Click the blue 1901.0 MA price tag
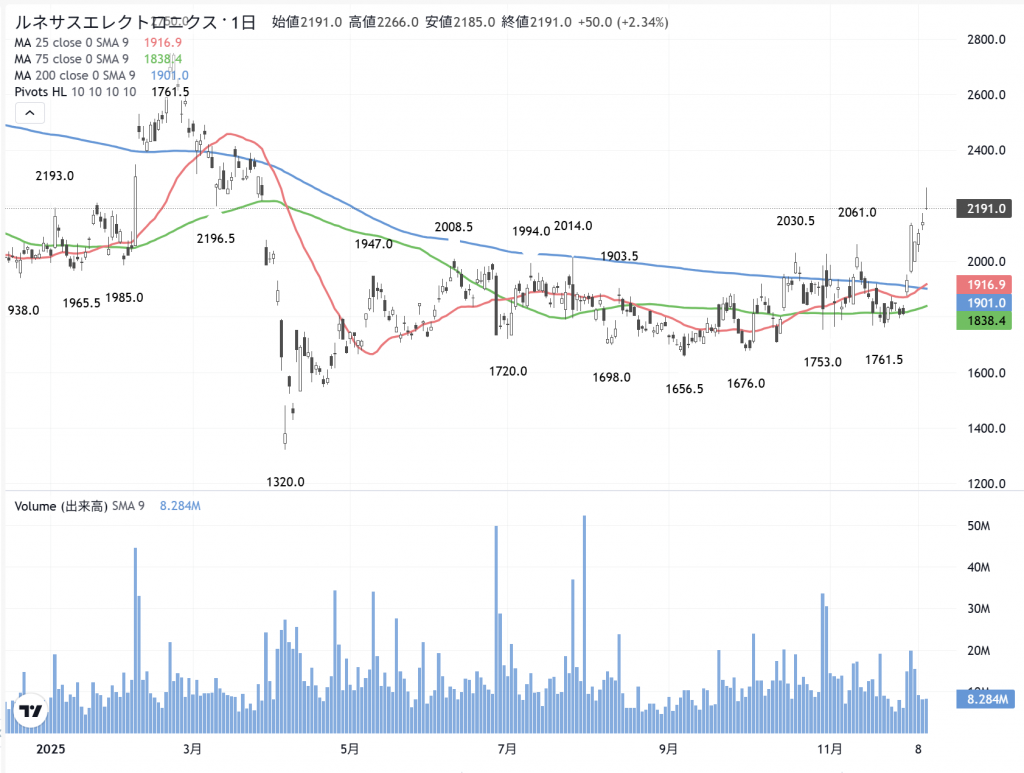Screen dimensions: 1024x773 pyautogui.click(x=984, y=302)
